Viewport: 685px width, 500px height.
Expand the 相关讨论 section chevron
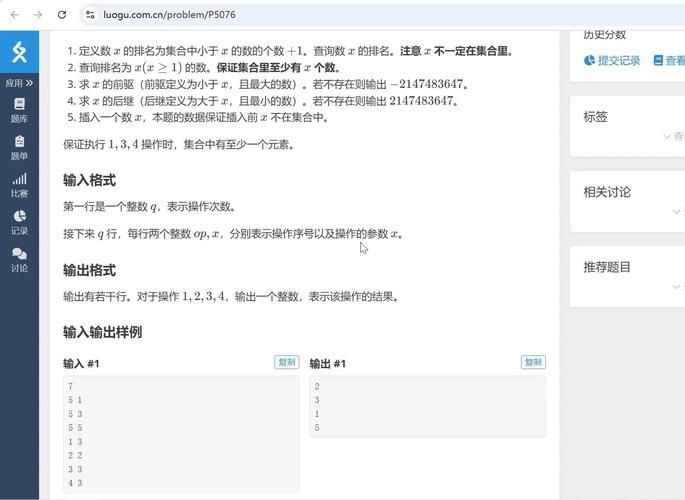pos(676,211)
